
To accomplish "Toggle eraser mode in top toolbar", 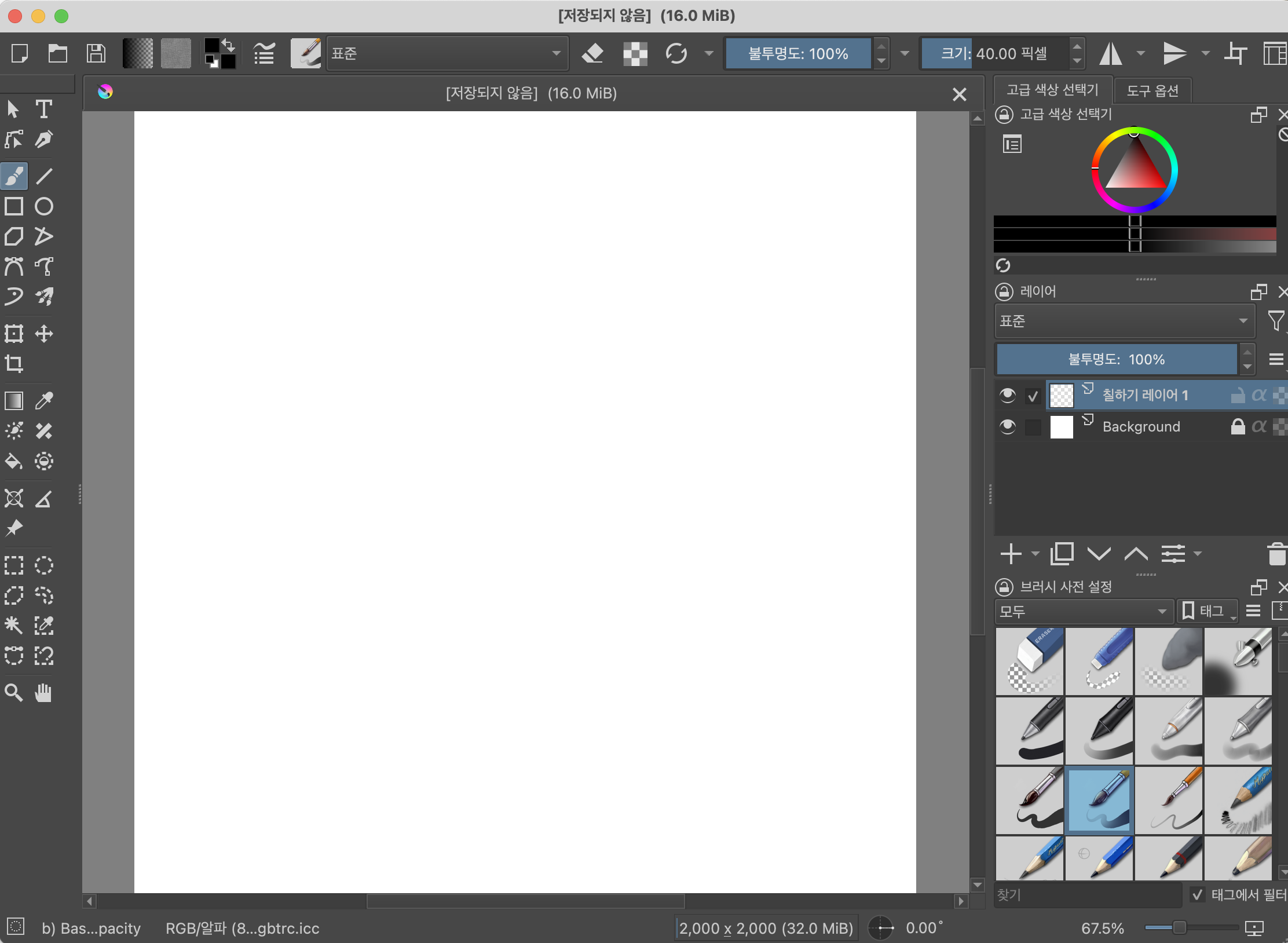I will [592, 54].
